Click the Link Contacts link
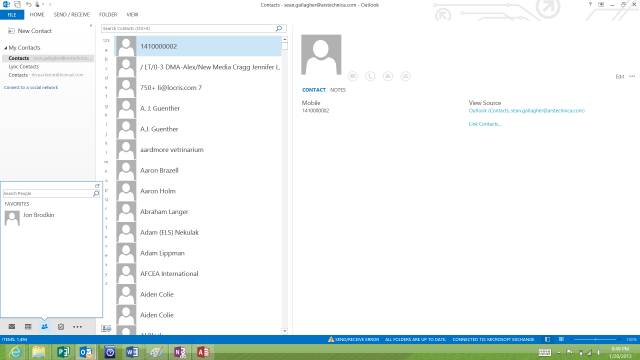Screen dimensions: 640x360 (x=484, y=124)
